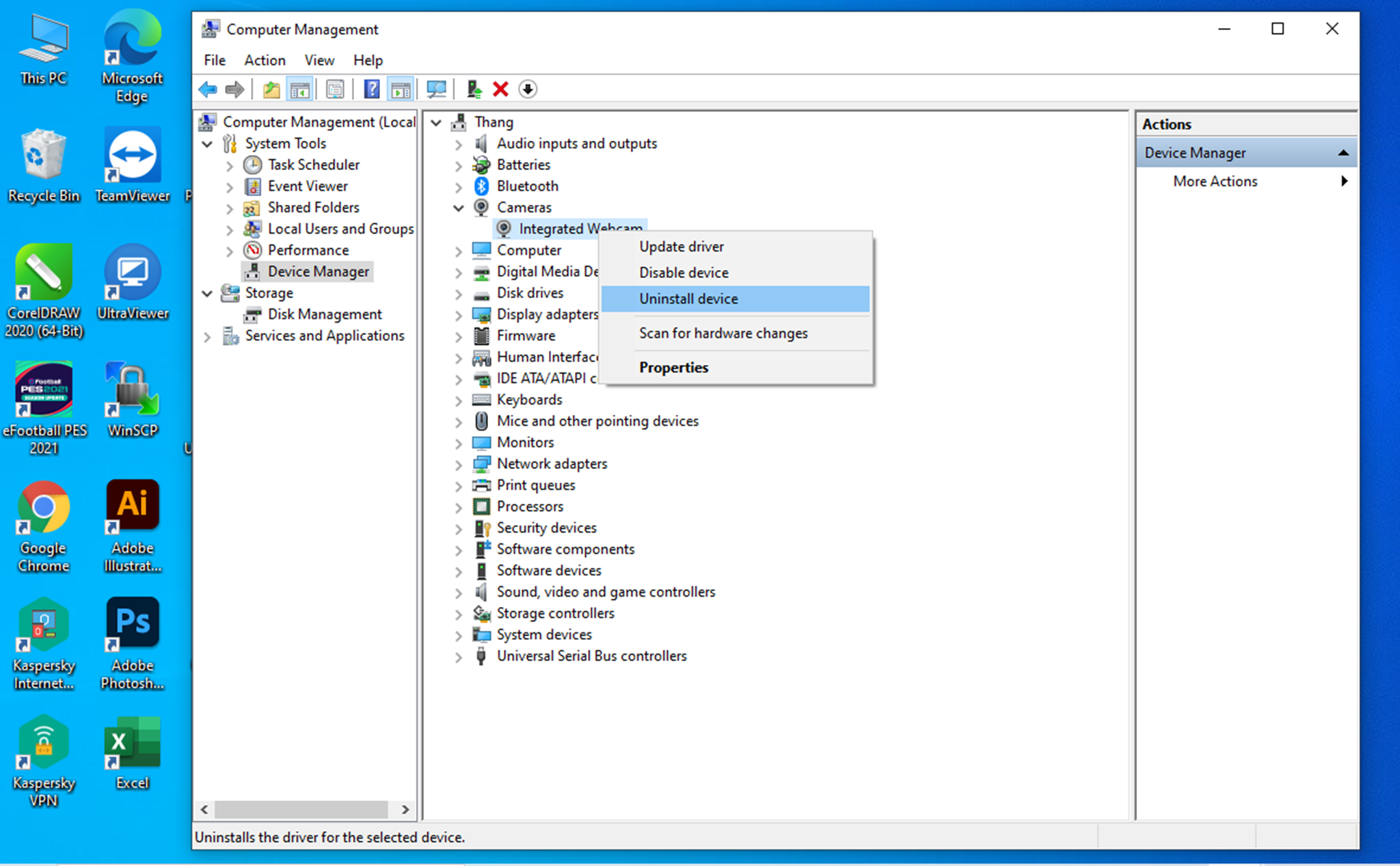Expand the Network adapters category

point(459,464)
